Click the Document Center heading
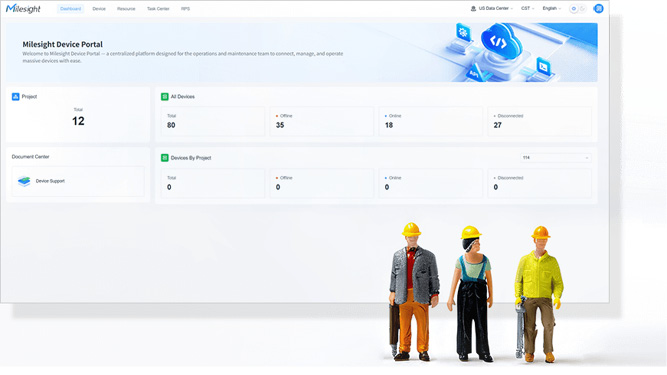 pyautogui.click(x=30, y=156)
